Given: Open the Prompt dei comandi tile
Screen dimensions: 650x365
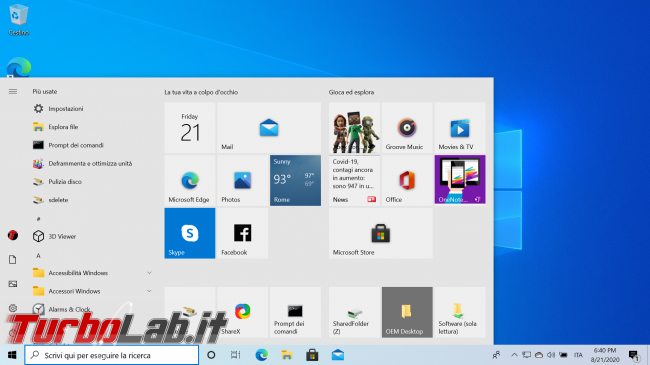Looking at the screenshot, I should click(295, 312).
